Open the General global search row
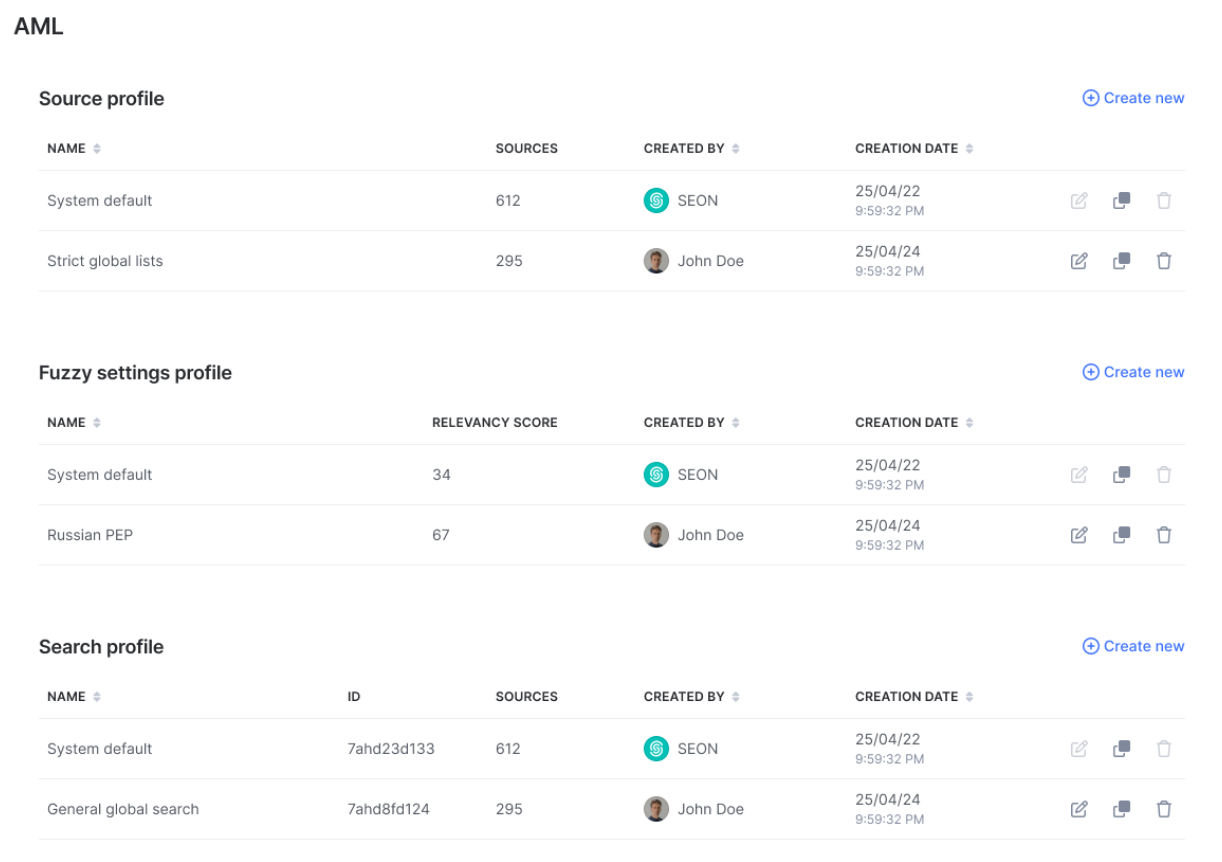The height and width of the screenshot is (862, 1222). pos(123,809)
